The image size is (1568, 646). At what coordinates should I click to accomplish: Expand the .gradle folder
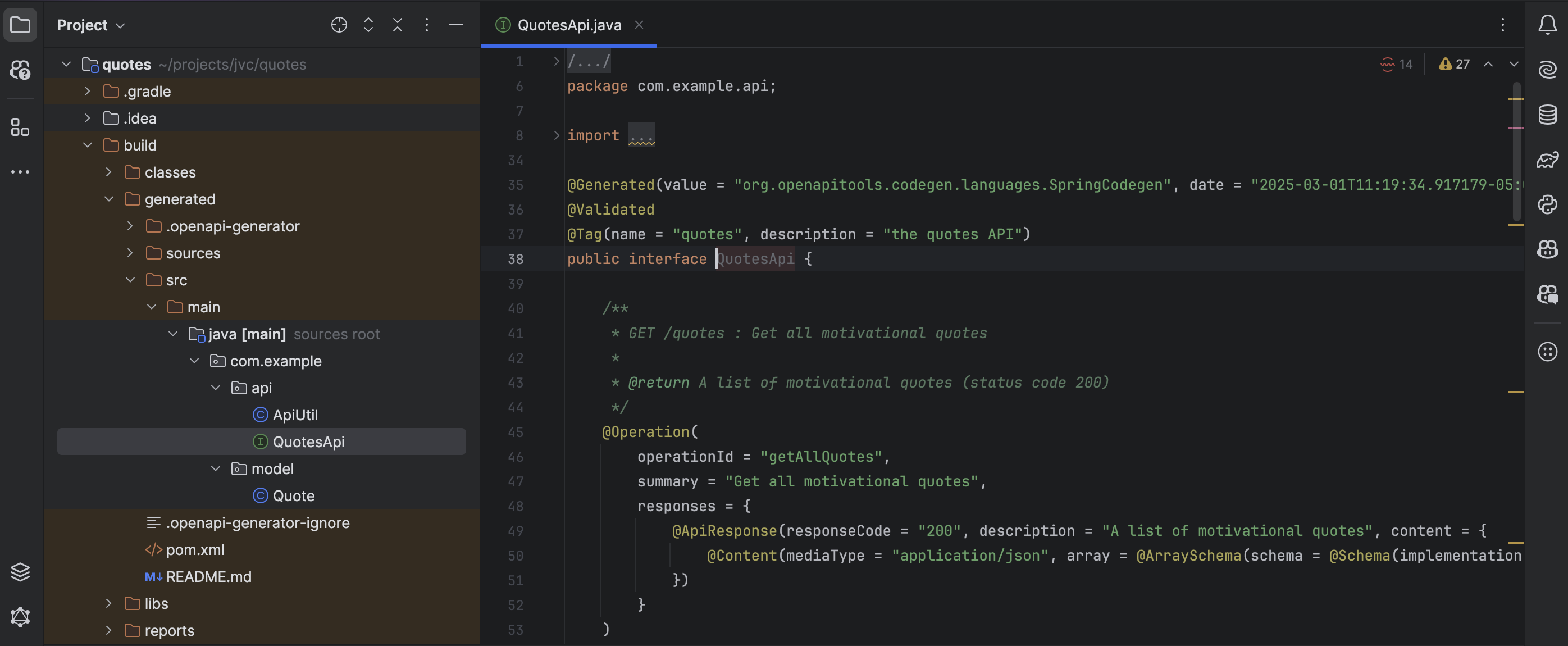(x=88, y=92)
